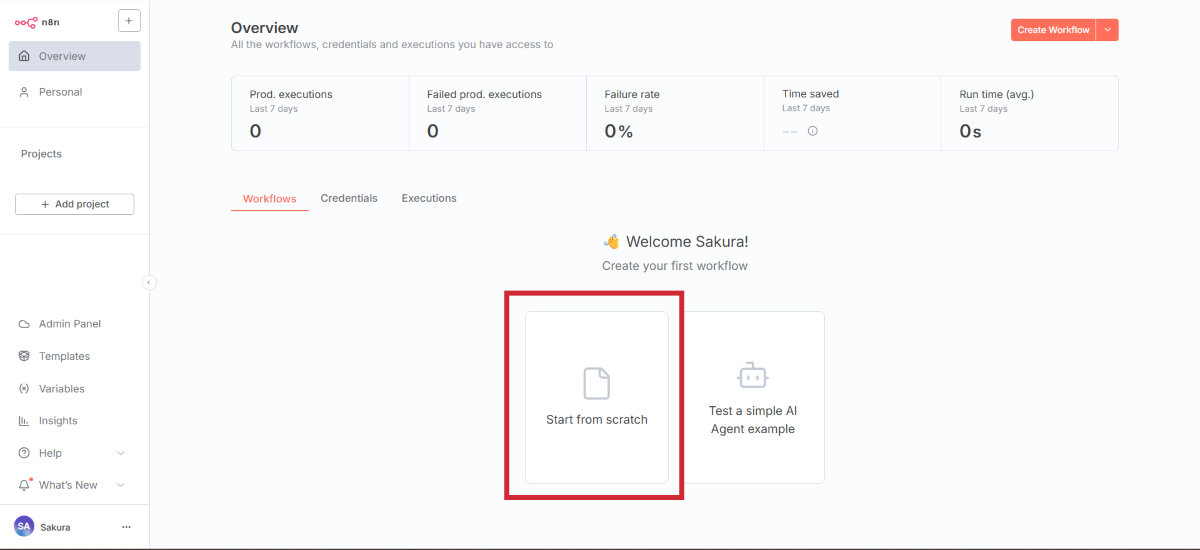Click the Add project button
The image size is (1200, 550).
coord(75,204)
